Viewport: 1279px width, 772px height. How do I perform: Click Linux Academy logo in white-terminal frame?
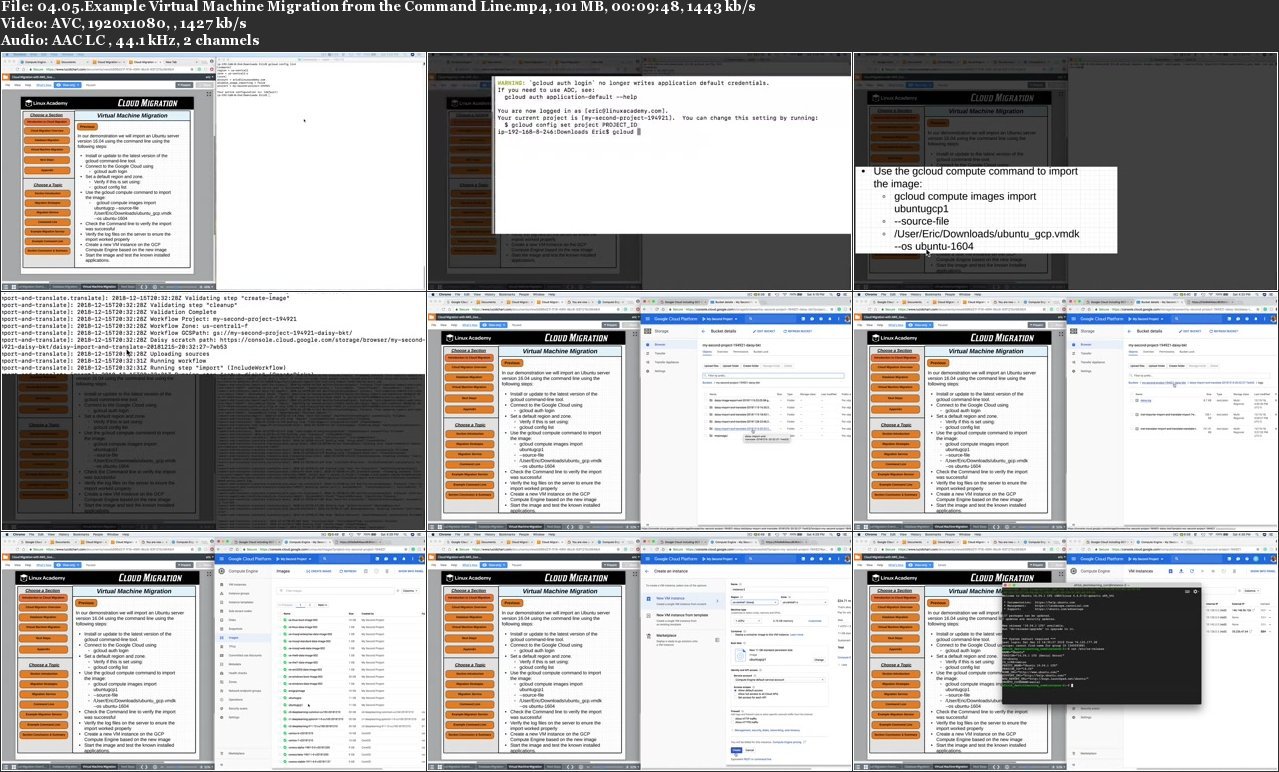click(47, 103)
